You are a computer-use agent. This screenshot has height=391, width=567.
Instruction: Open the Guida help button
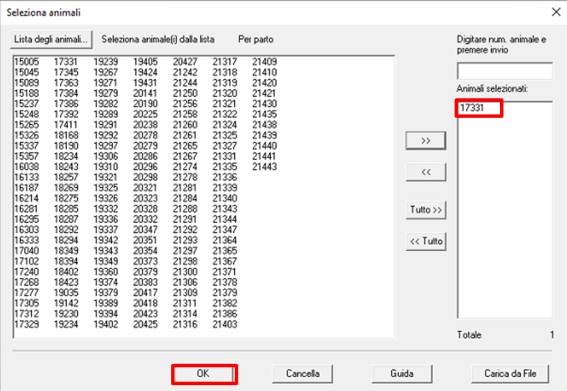pyautogui.click(x=402, y=374)
